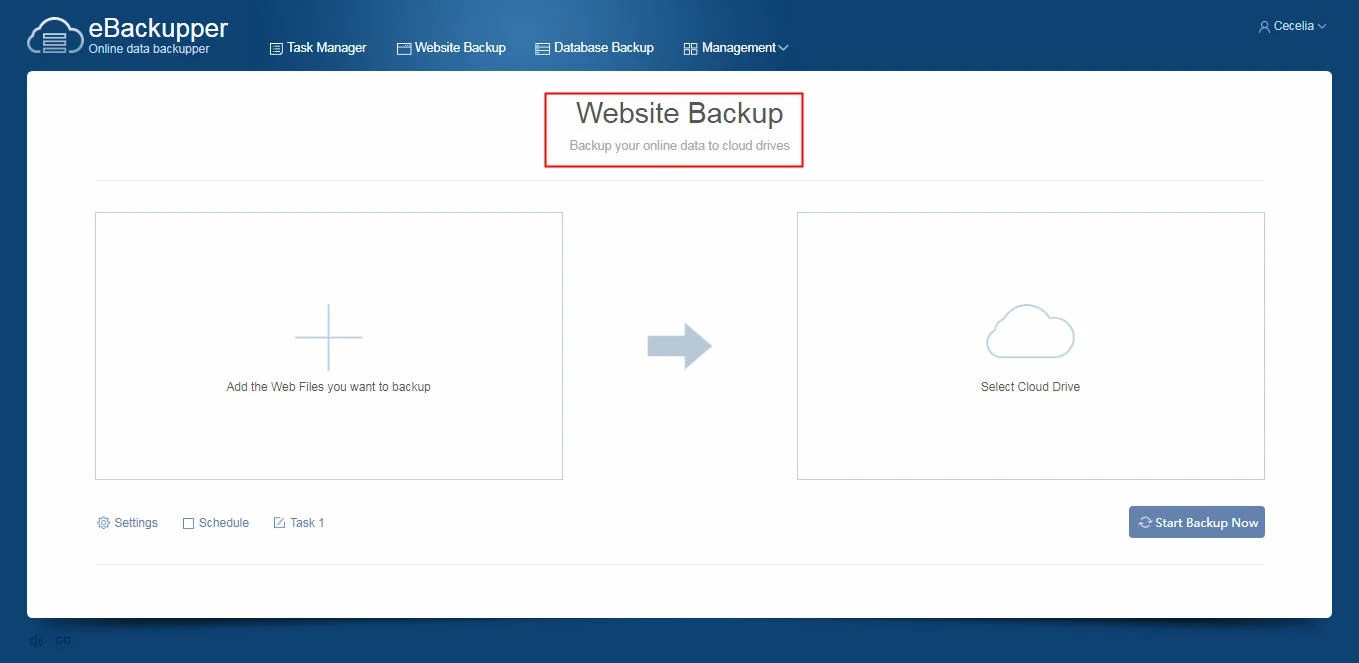
Task: Select the plus icon to add web files
Action: 328,336
